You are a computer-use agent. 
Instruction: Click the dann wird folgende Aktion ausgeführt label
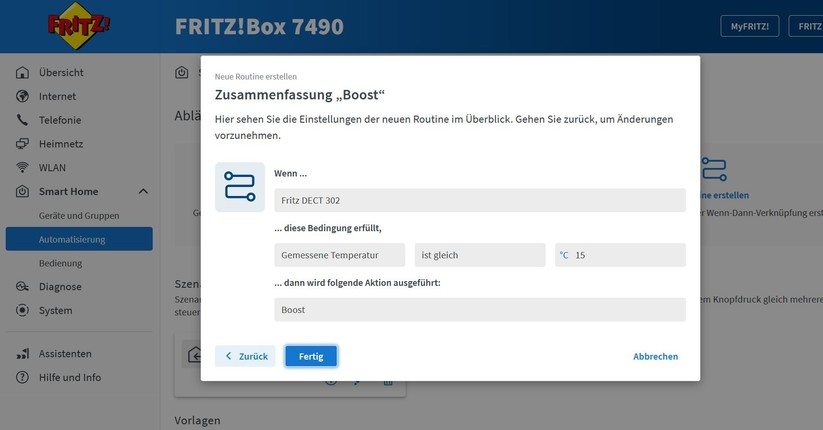click(357, 282)
